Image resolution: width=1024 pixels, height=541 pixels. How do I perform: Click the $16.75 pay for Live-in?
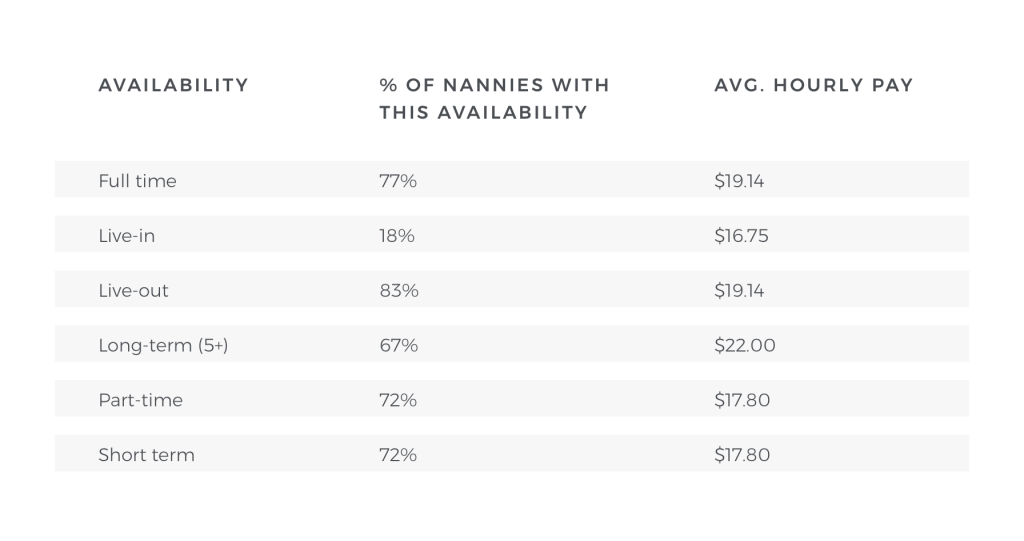(741, 236)
